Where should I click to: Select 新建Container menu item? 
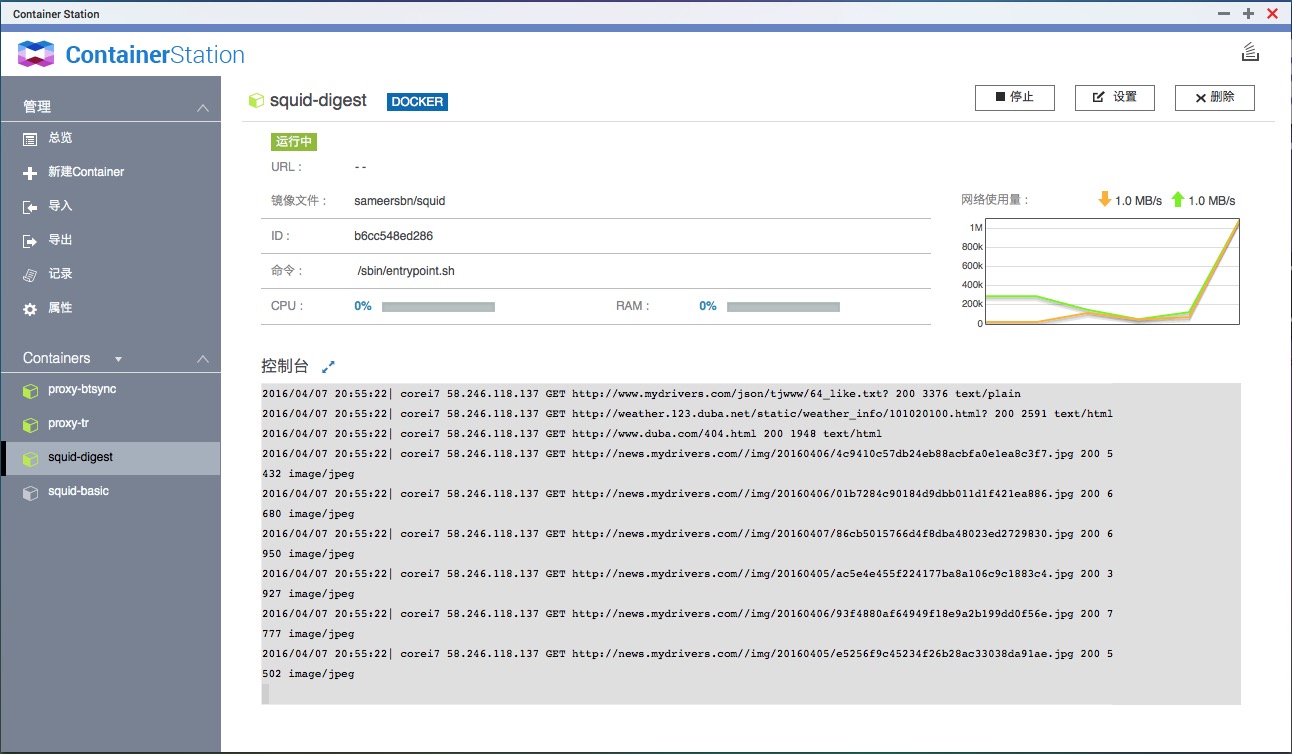click(110, 172)
